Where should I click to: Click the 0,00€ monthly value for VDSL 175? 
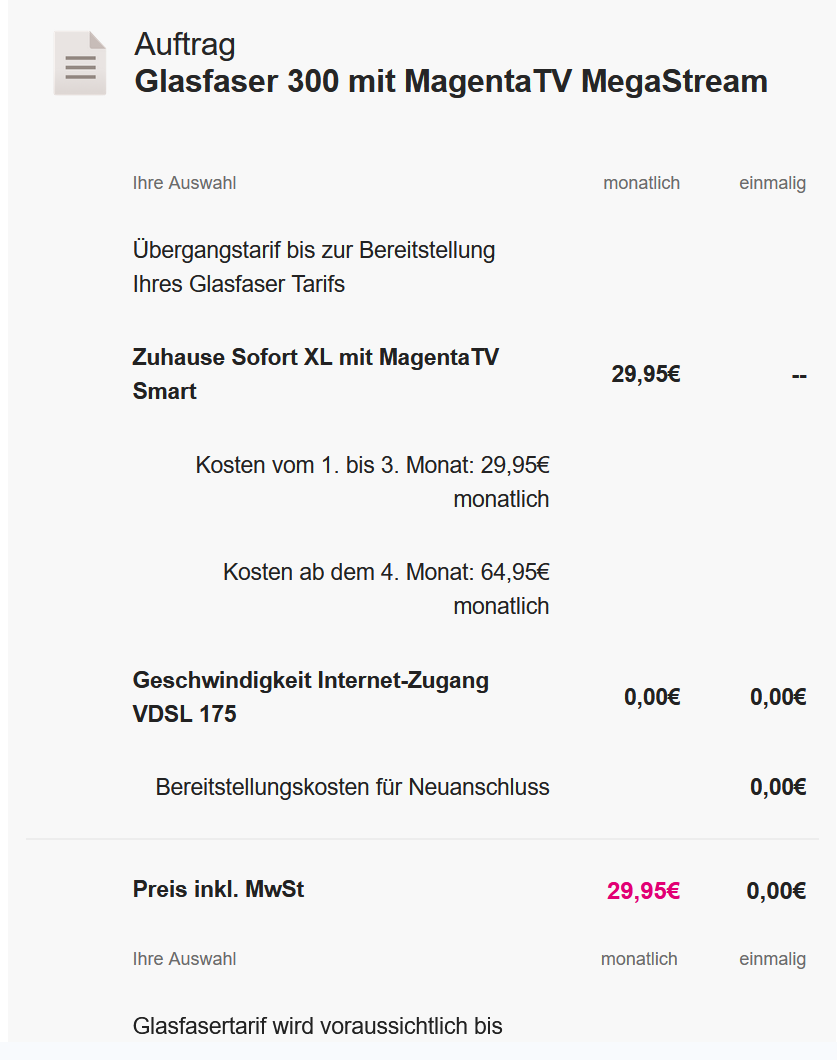point(652,697)
